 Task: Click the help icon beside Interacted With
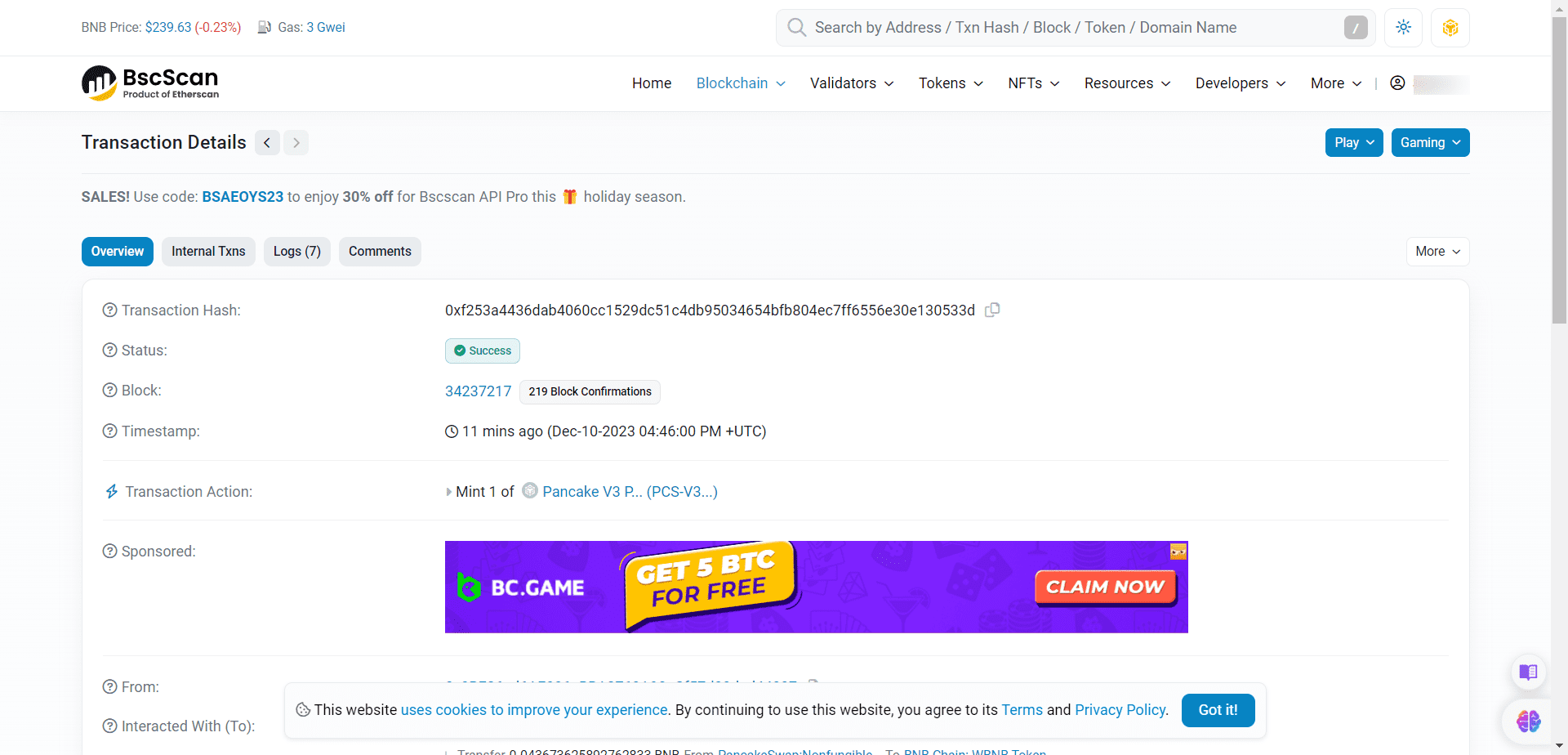[x=109, y=726]
